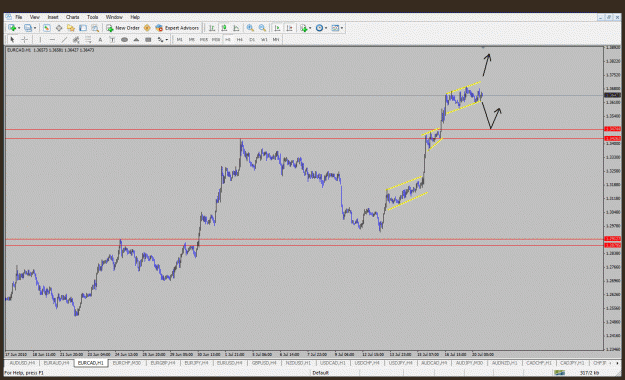Switch to the GBPUSD,H4 chart tab
The width and height of the screenshot is (625, 380).
[x=264, y=363]
